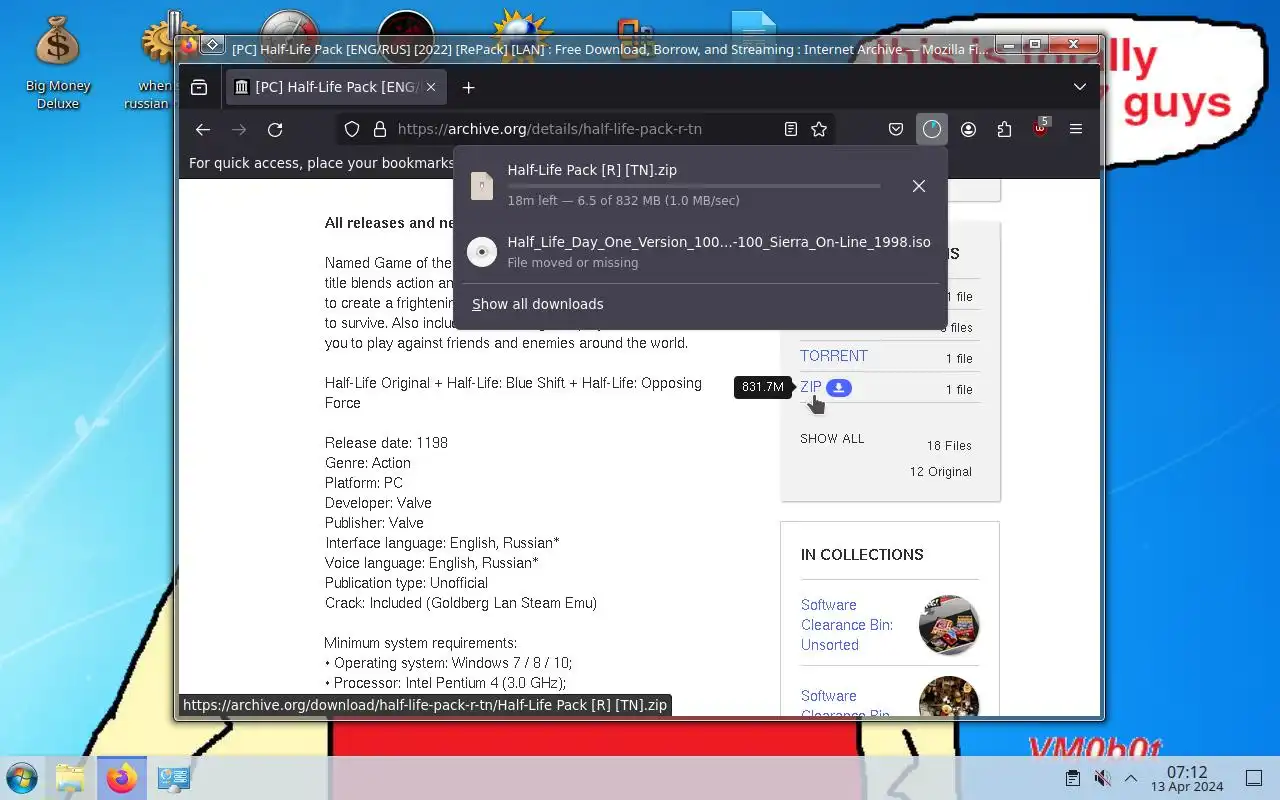Click the clipboard tray icon
Screen dimensions: 1280x800
[x=1072, y=778]
